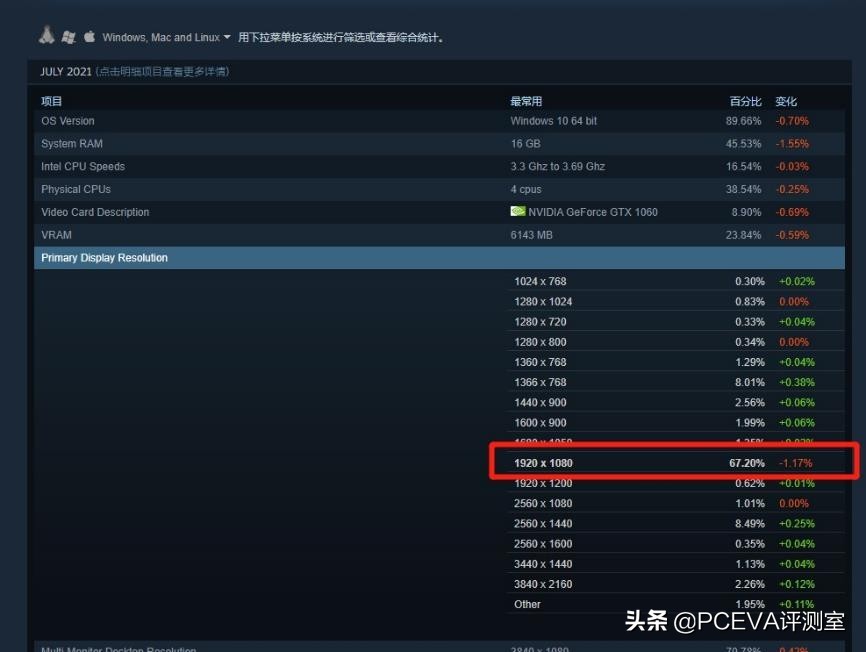The width and height of the screenshot is (866, 652).
Task: Select the Apple logo filter icon
Action: [89, 36]
